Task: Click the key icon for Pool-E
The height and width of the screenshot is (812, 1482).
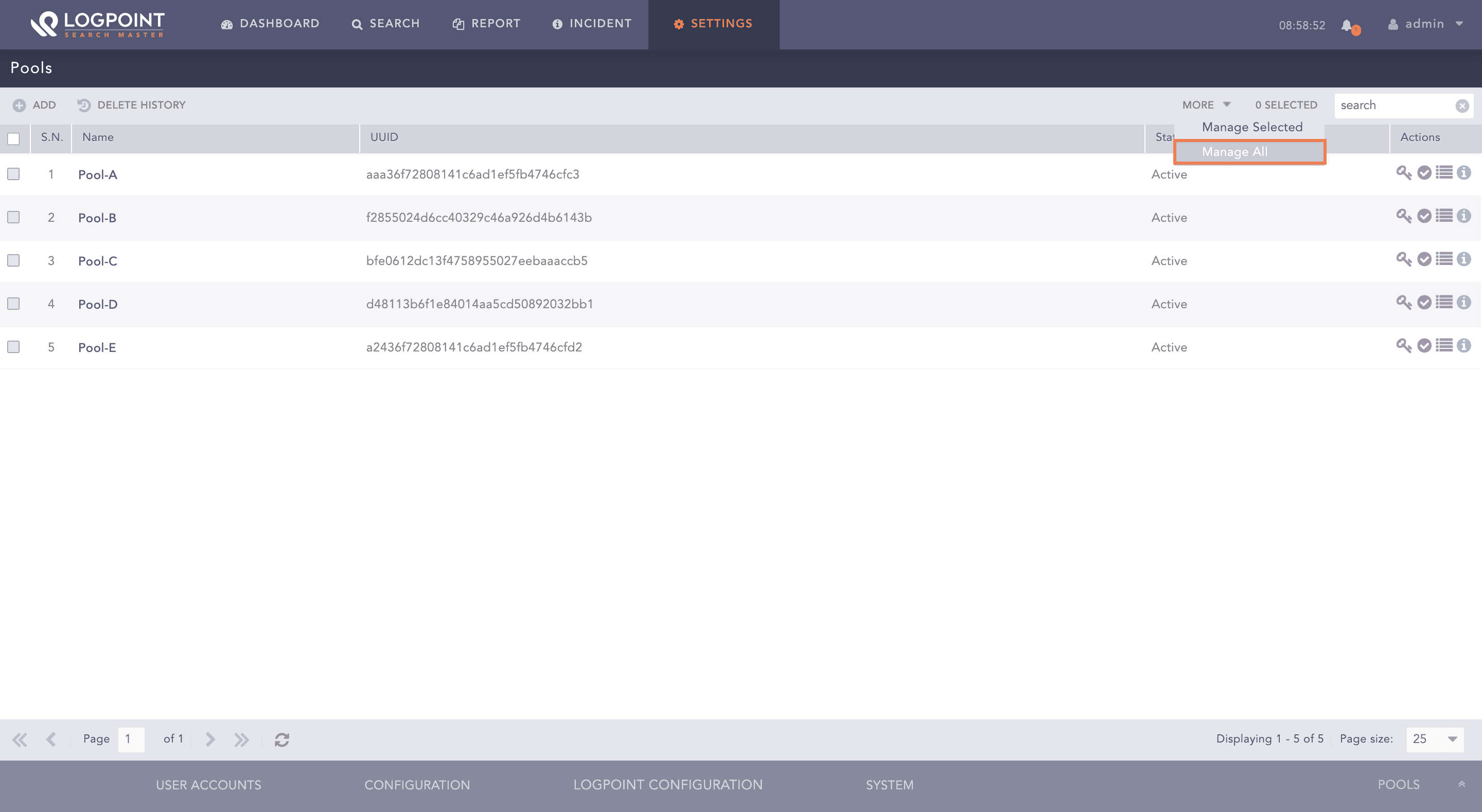Action: pos(1404,346)
